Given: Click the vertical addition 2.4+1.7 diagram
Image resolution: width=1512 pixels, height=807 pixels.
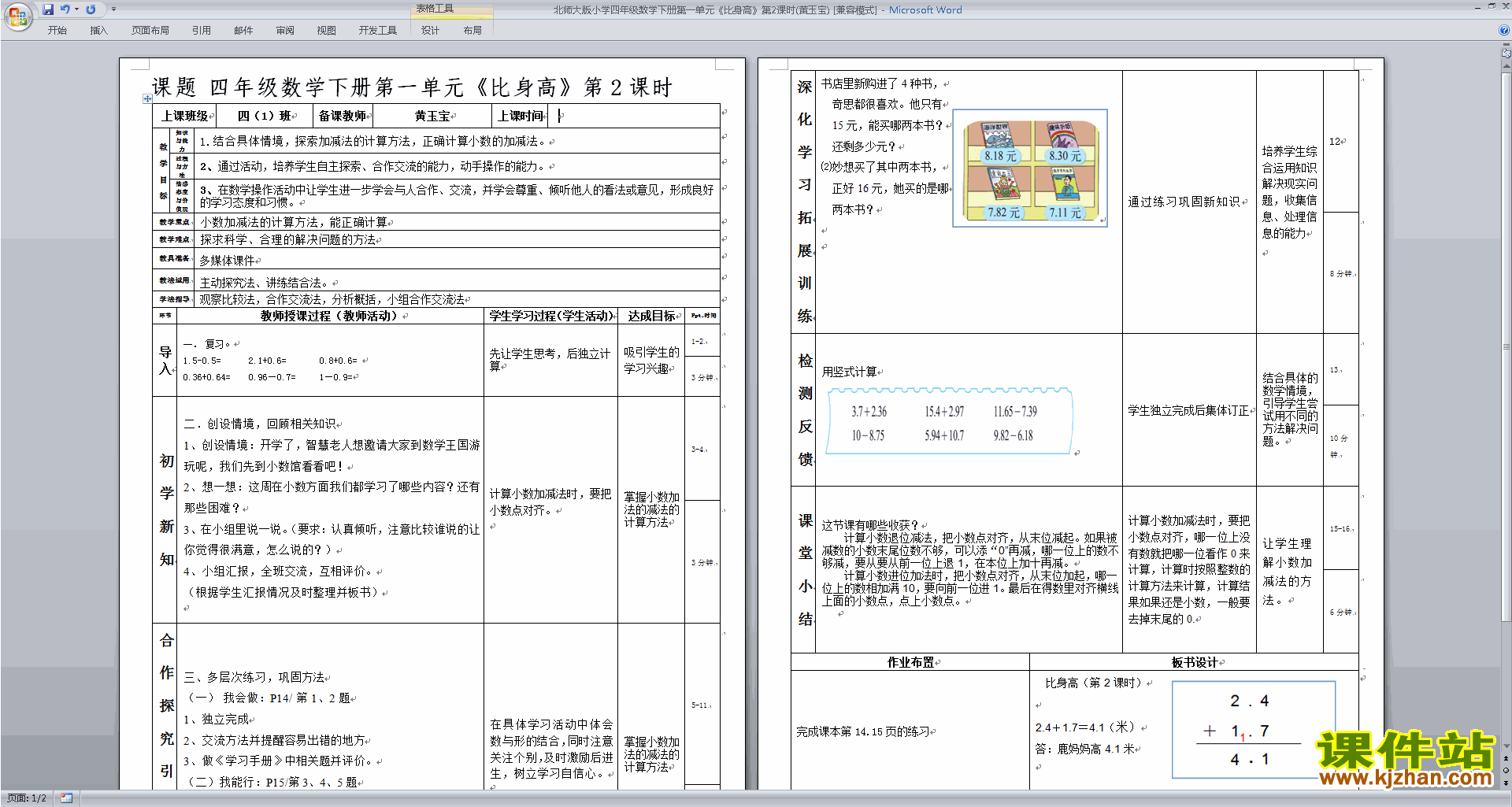Looking at the screenshot, I should [1254, 730].
